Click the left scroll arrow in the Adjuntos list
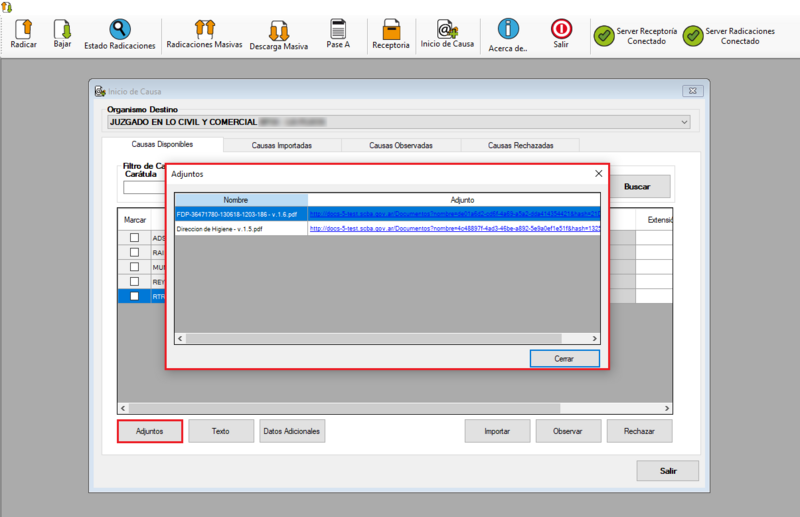This screenshot has height=517, width=800. click(x=180, y=338)
